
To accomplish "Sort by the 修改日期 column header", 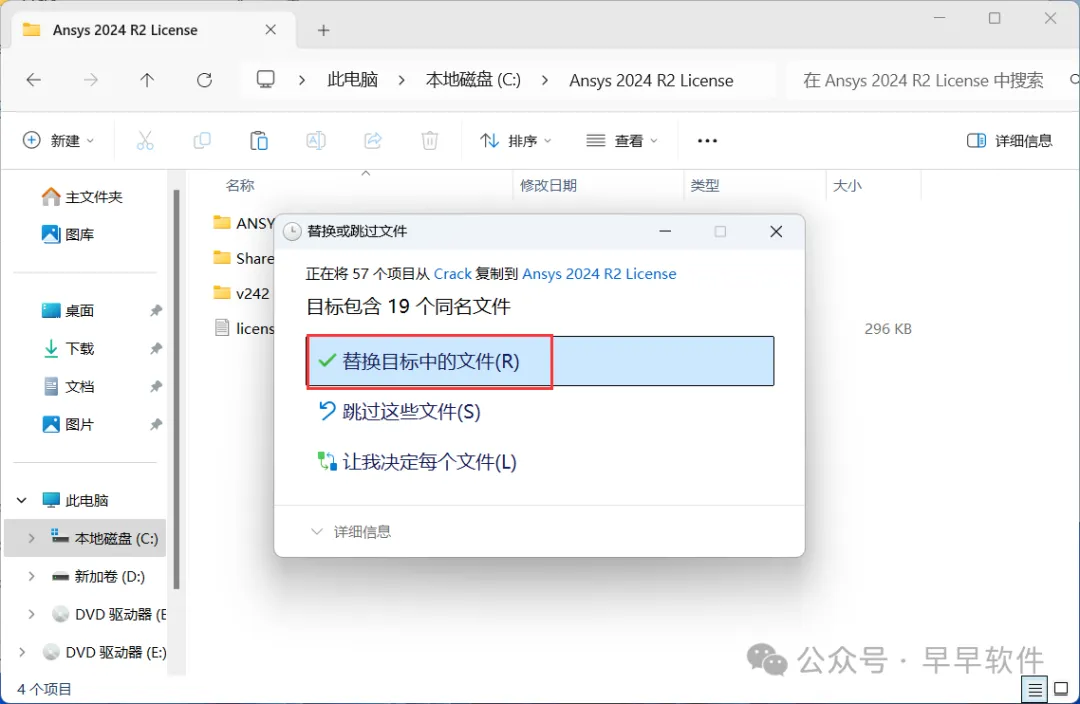I will [x=548, y=185].
